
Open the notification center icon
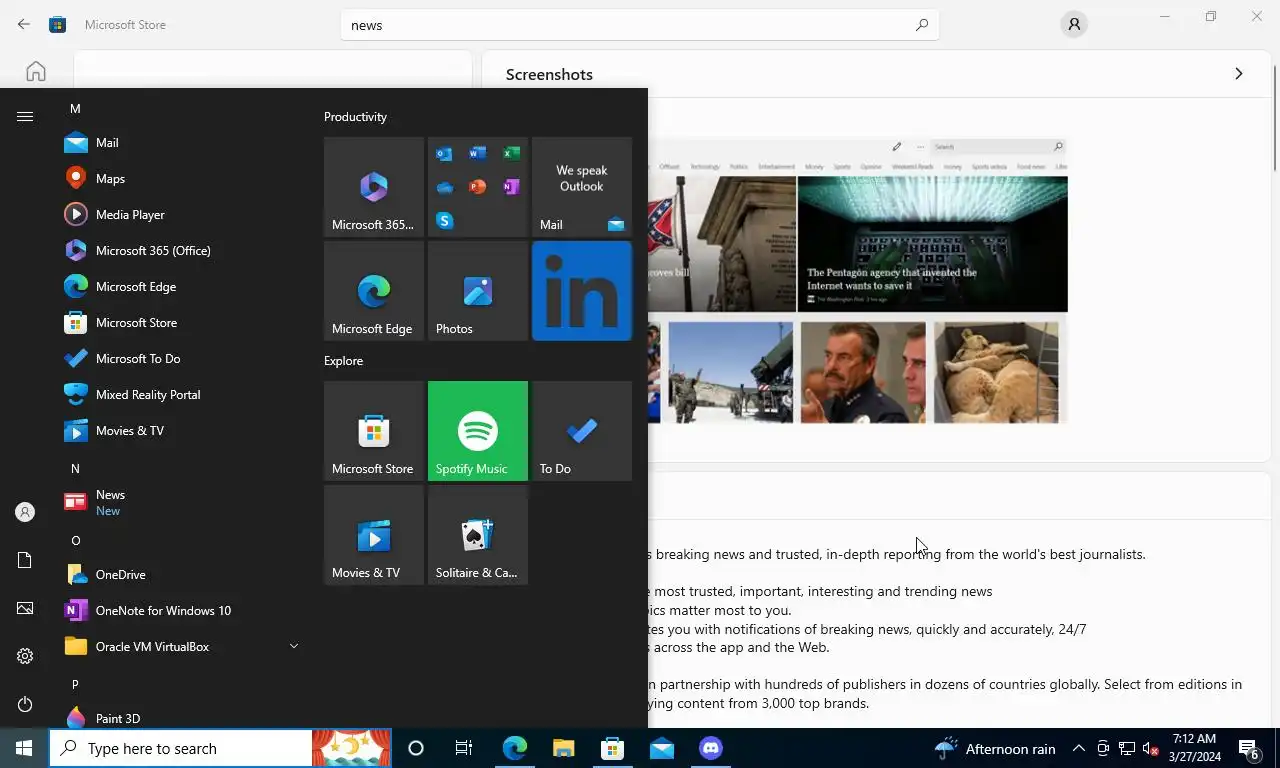1250,748
